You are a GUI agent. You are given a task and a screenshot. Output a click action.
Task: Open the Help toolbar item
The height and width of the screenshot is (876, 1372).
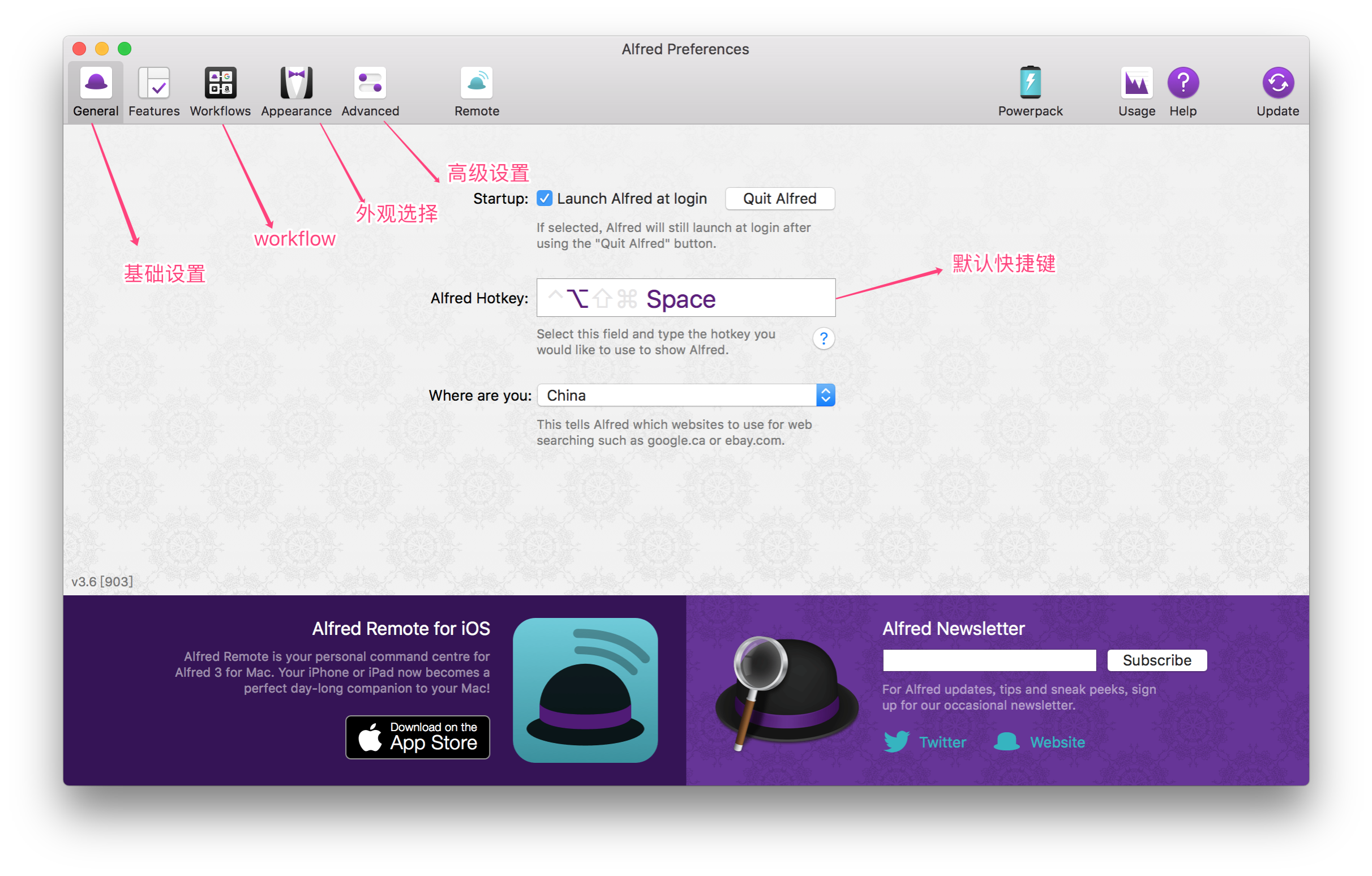[1183, 92]
